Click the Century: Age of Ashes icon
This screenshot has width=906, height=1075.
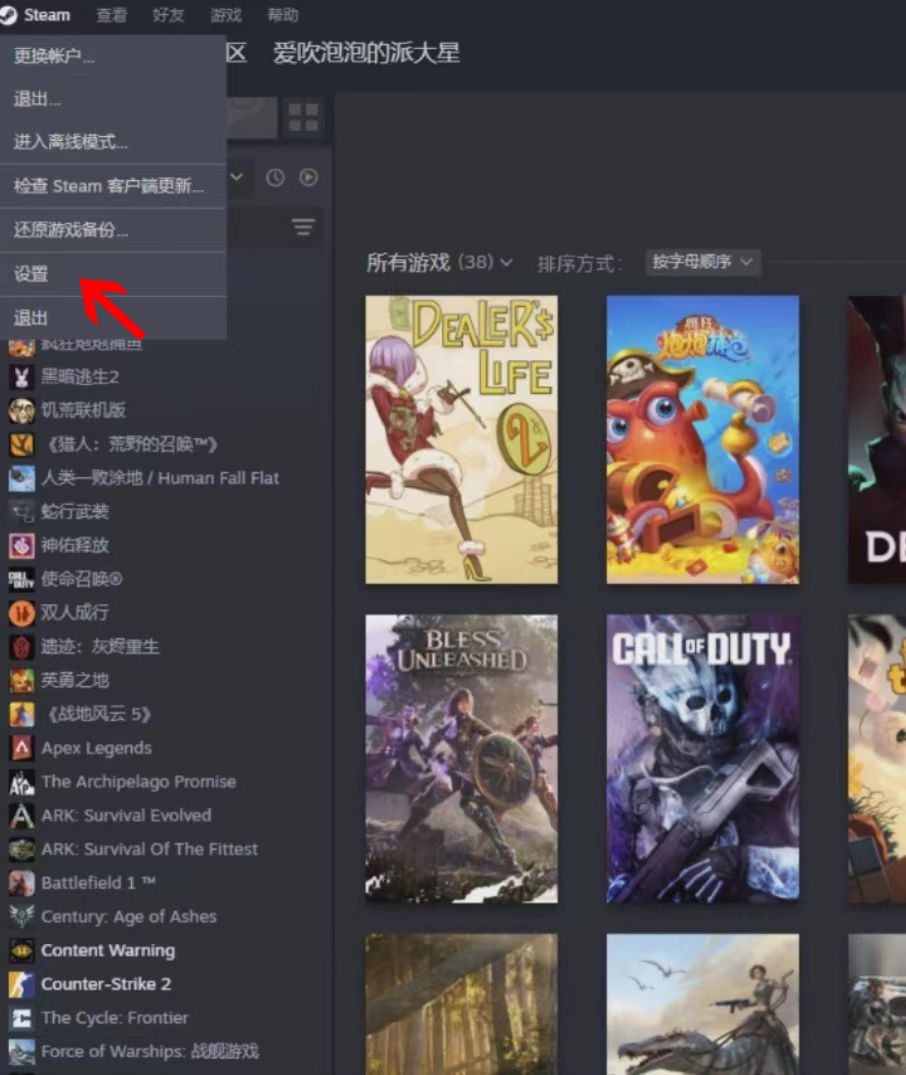coord(21,916)
